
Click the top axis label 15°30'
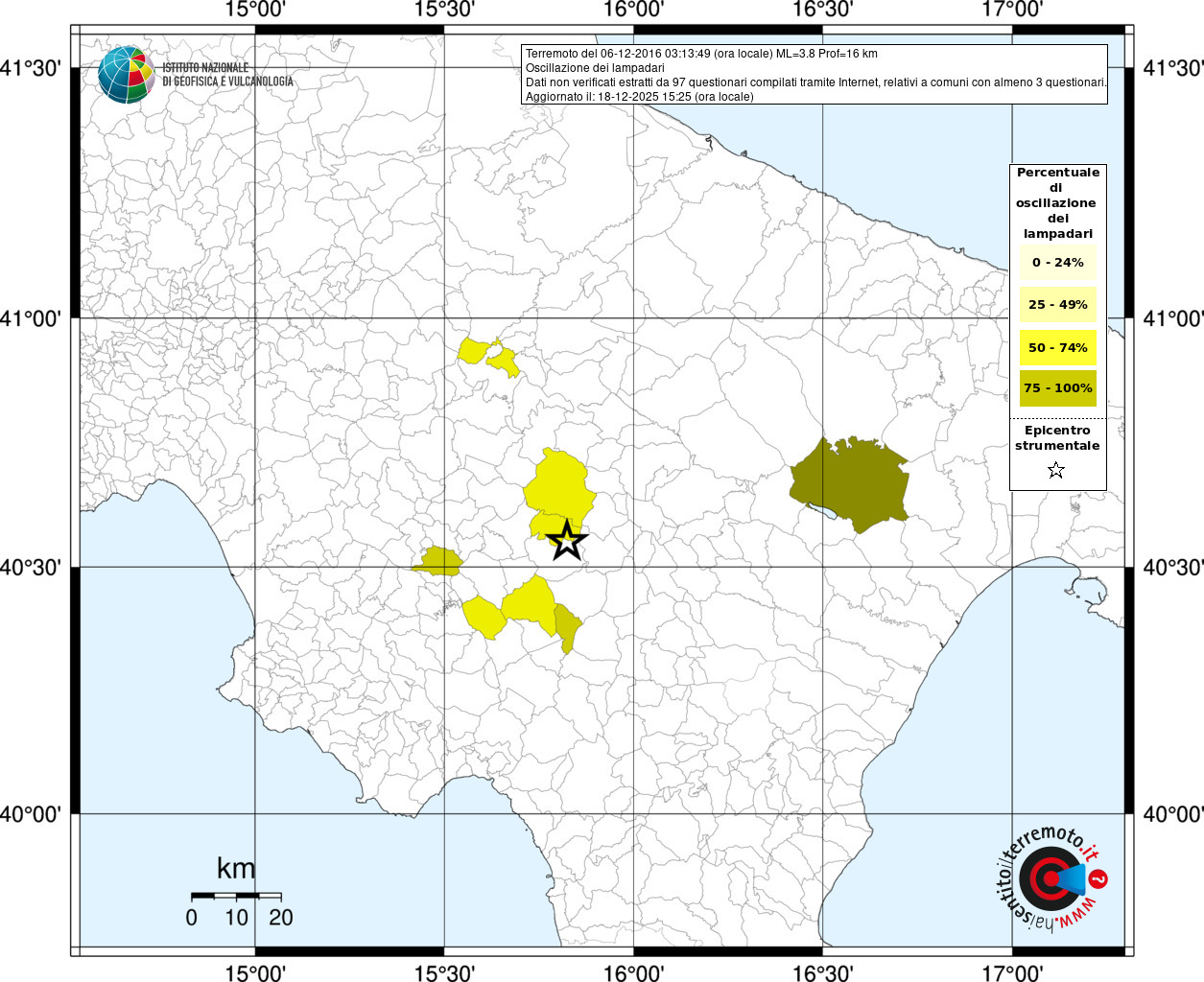pos(444,10)
